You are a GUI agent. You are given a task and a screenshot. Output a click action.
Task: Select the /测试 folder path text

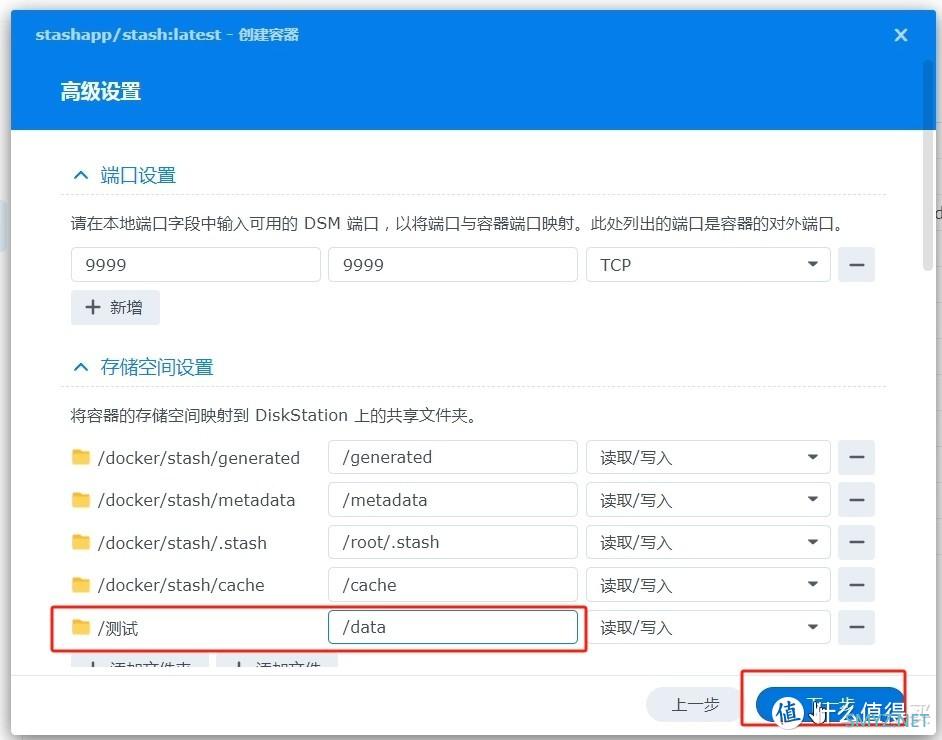118,628
